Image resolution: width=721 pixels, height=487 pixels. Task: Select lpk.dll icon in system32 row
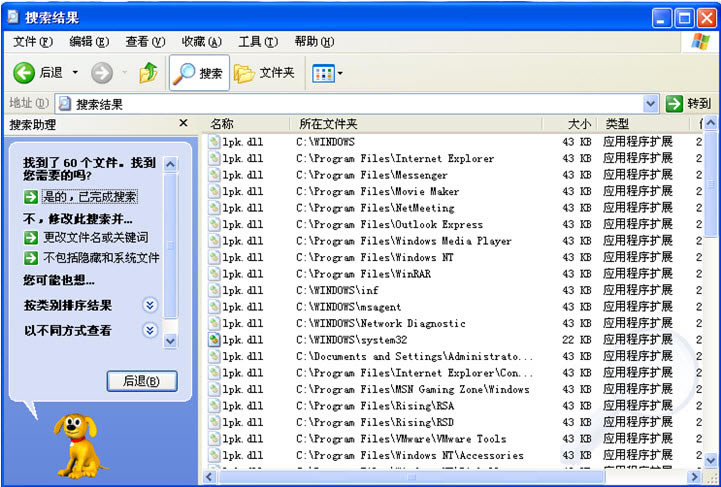[214, 340]
